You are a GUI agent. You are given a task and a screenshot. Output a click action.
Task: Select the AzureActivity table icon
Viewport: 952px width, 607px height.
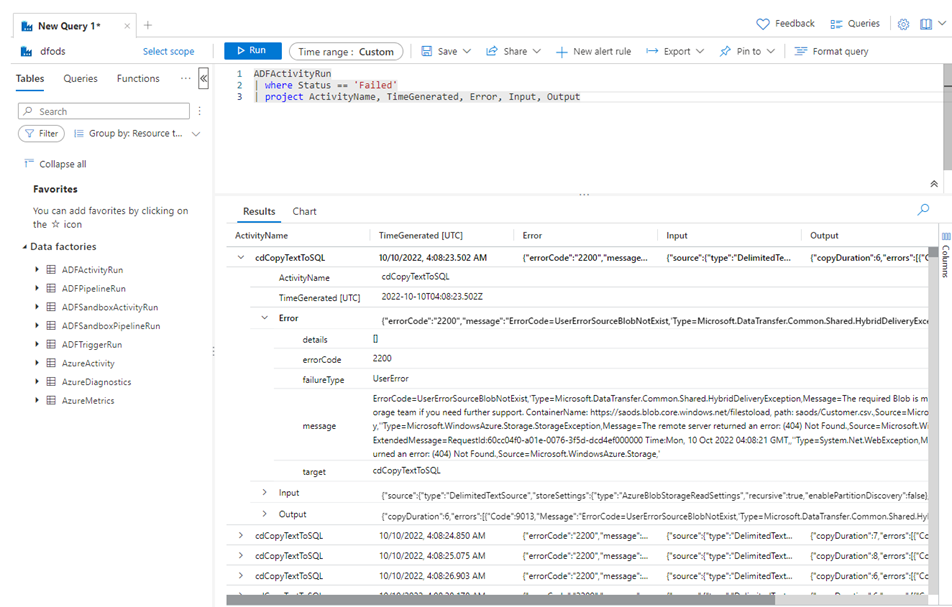pos(52,364)
